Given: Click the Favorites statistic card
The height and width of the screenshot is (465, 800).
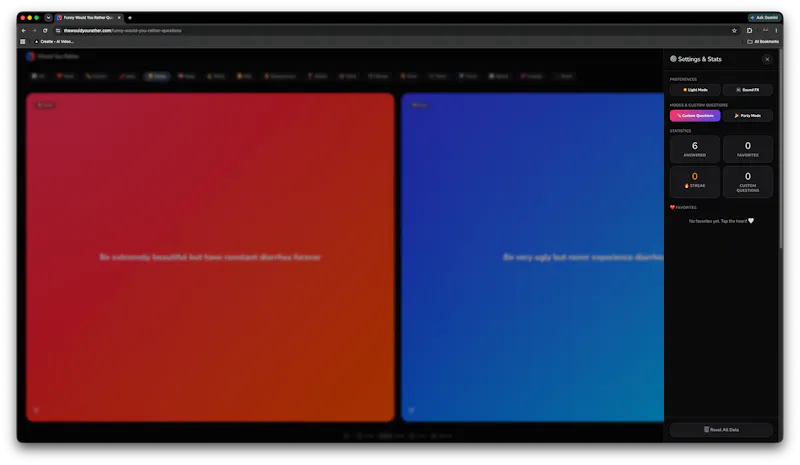Looking at the screenshot, I should click(x=747, y=149).
